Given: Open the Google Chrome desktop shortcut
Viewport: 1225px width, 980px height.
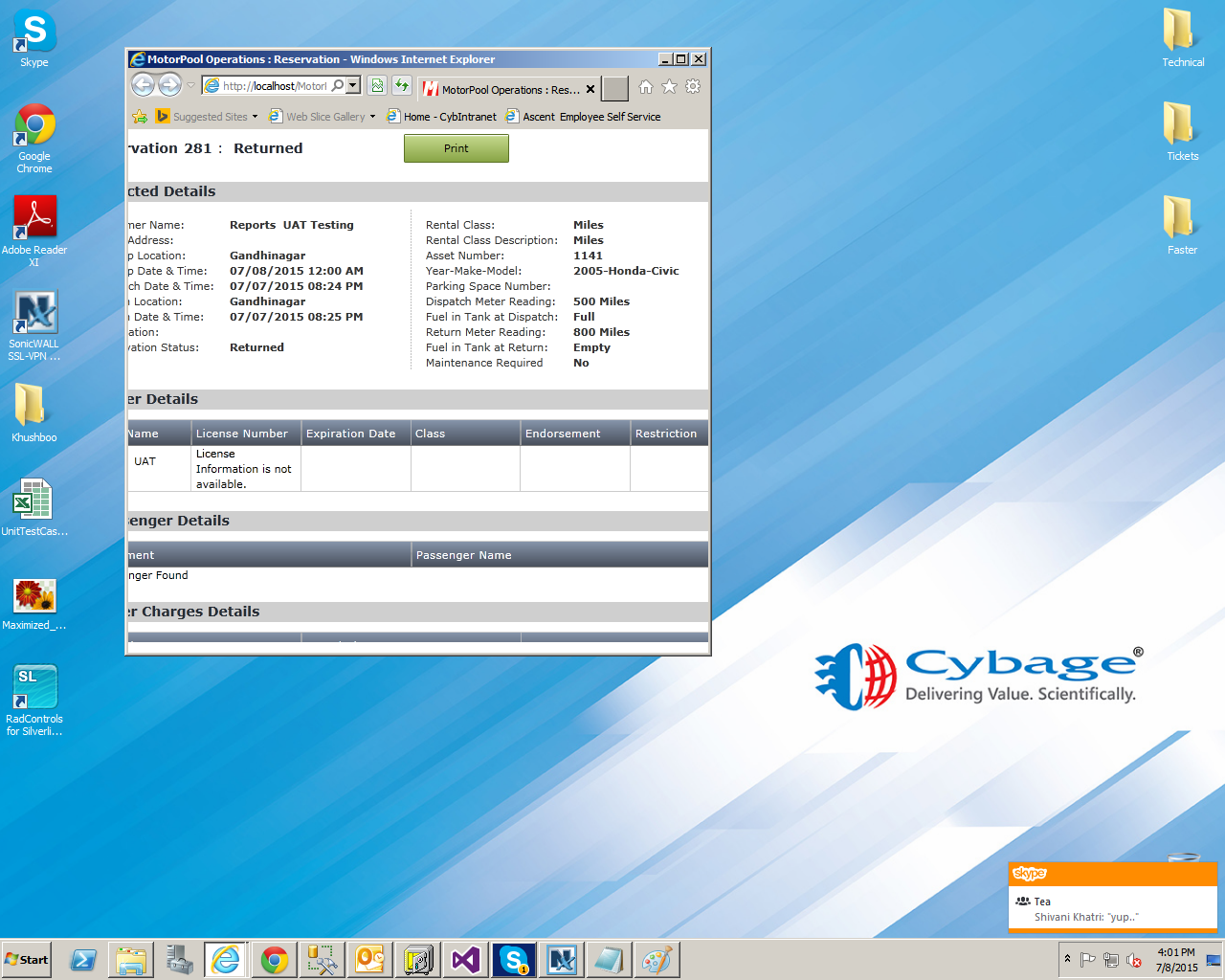Looking at the screenshot, I should pos(34,139).
